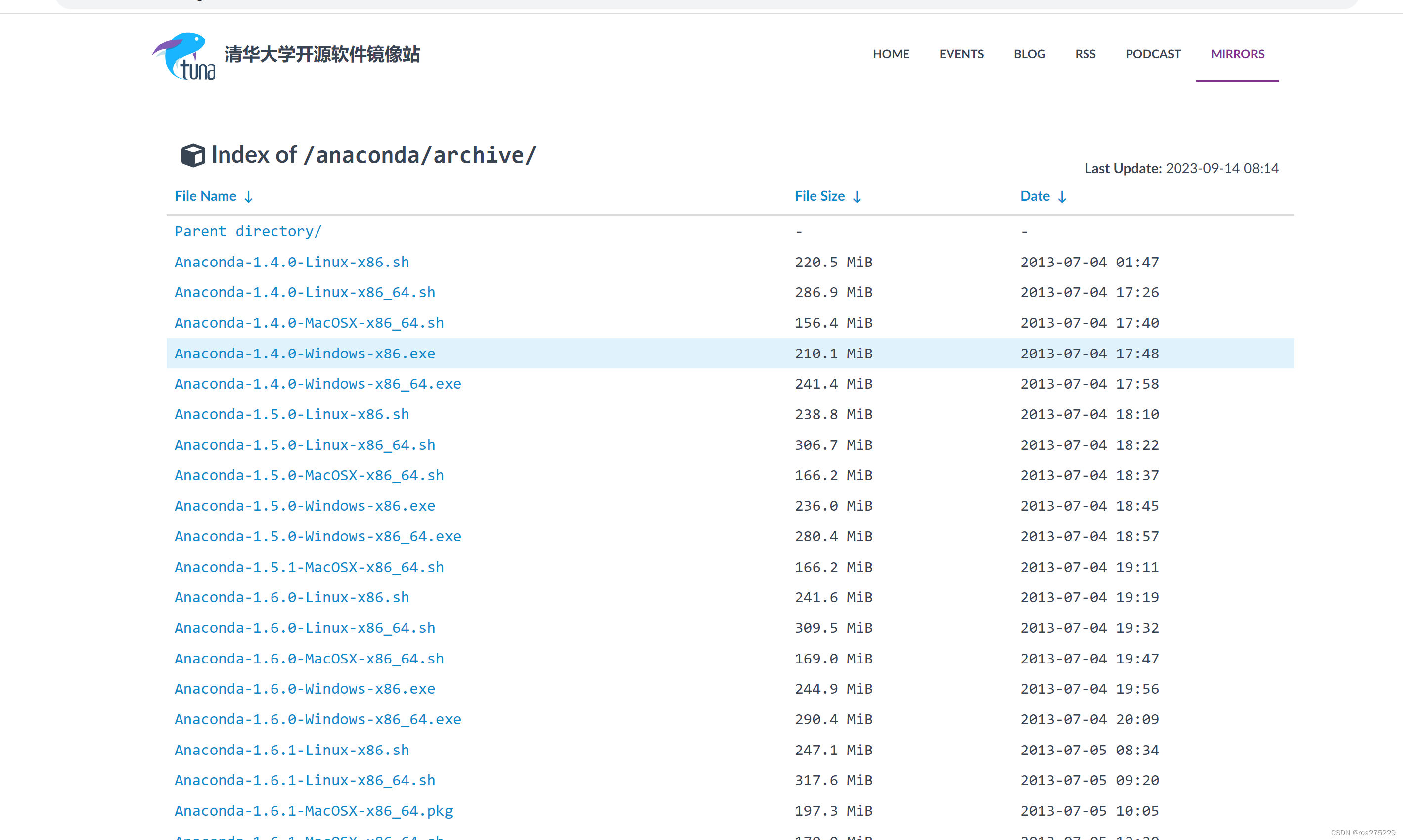
Task: Download Anaconda-1.6.0-Linux-x86_64.sh
Action: (x=305, y=628)
